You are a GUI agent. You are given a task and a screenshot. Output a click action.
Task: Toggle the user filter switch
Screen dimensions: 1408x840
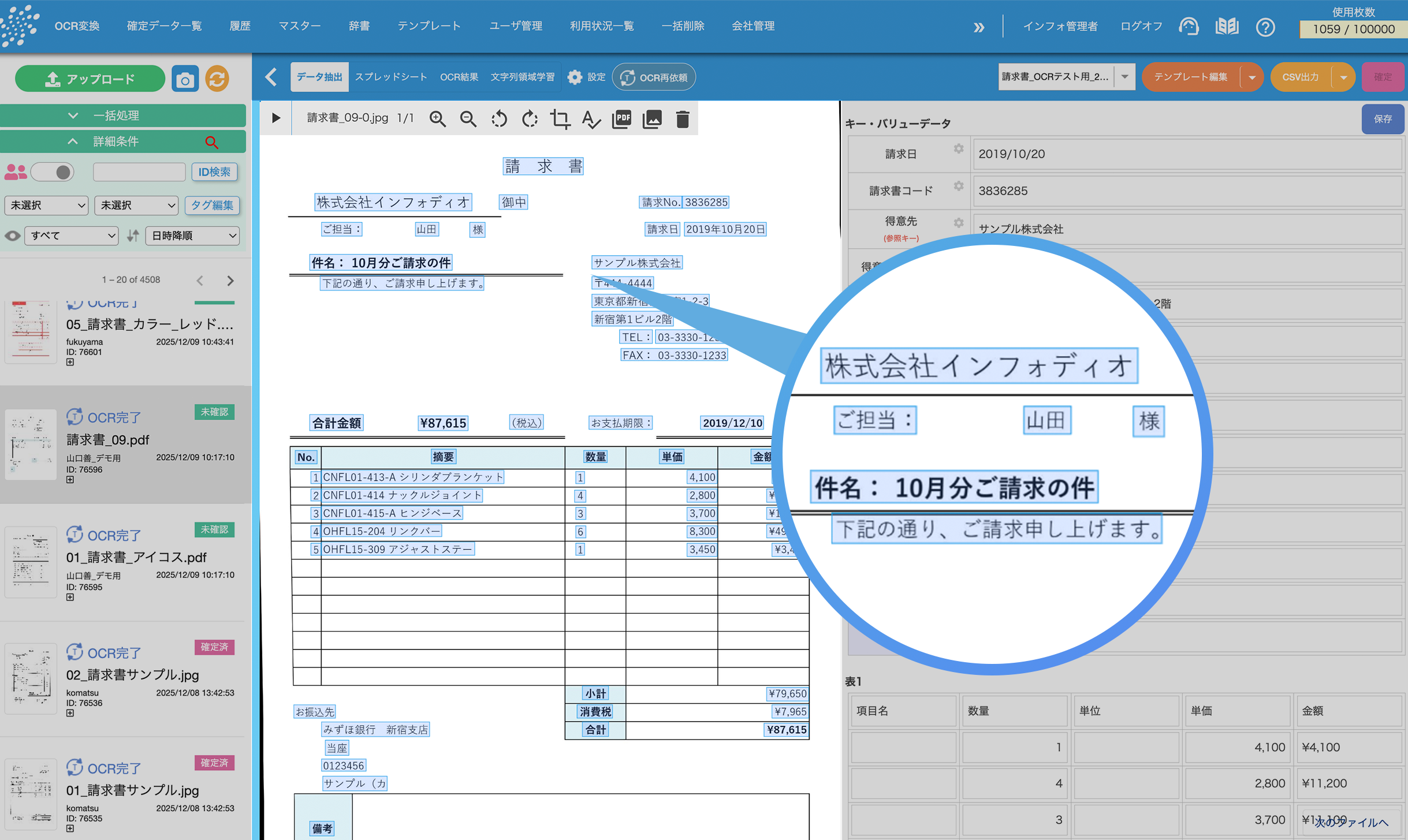pos(53,172)
